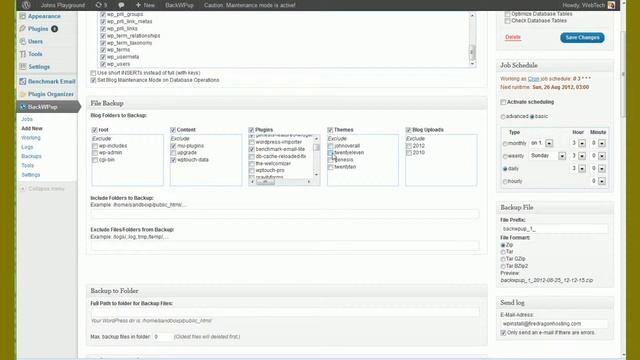Click the red Delete link
This screenshot has height=360, width=640.
(x=513, y=37)
